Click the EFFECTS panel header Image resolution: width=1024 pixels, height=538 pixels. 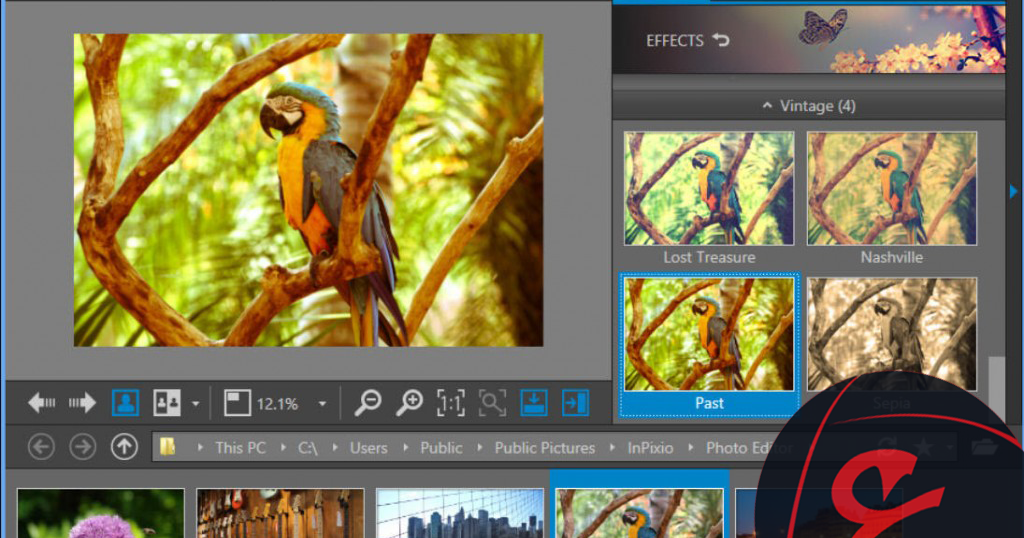tap(675, 40)
